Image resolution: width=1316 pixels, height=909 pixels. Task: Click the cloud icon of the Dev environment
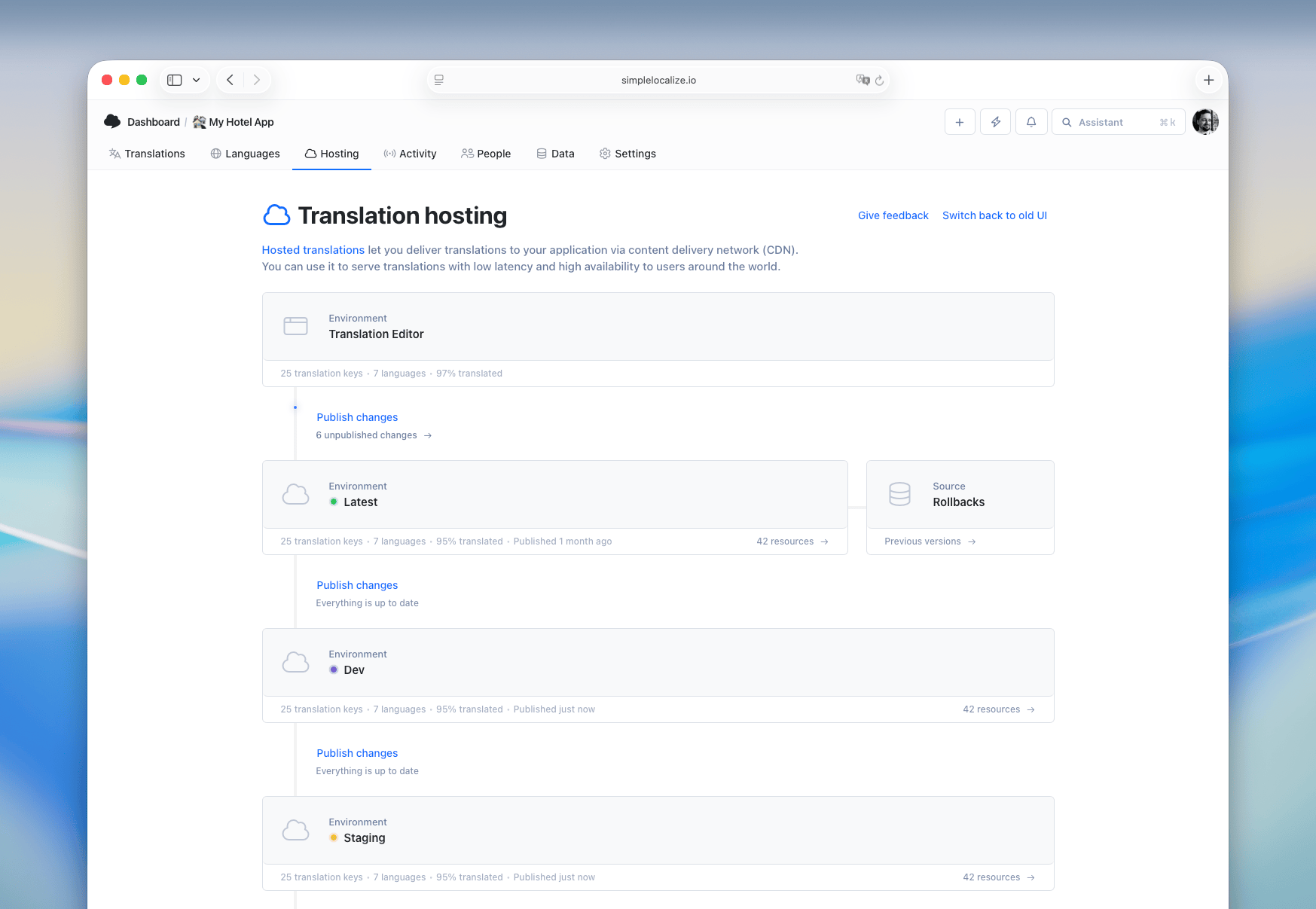click(295, 662)
